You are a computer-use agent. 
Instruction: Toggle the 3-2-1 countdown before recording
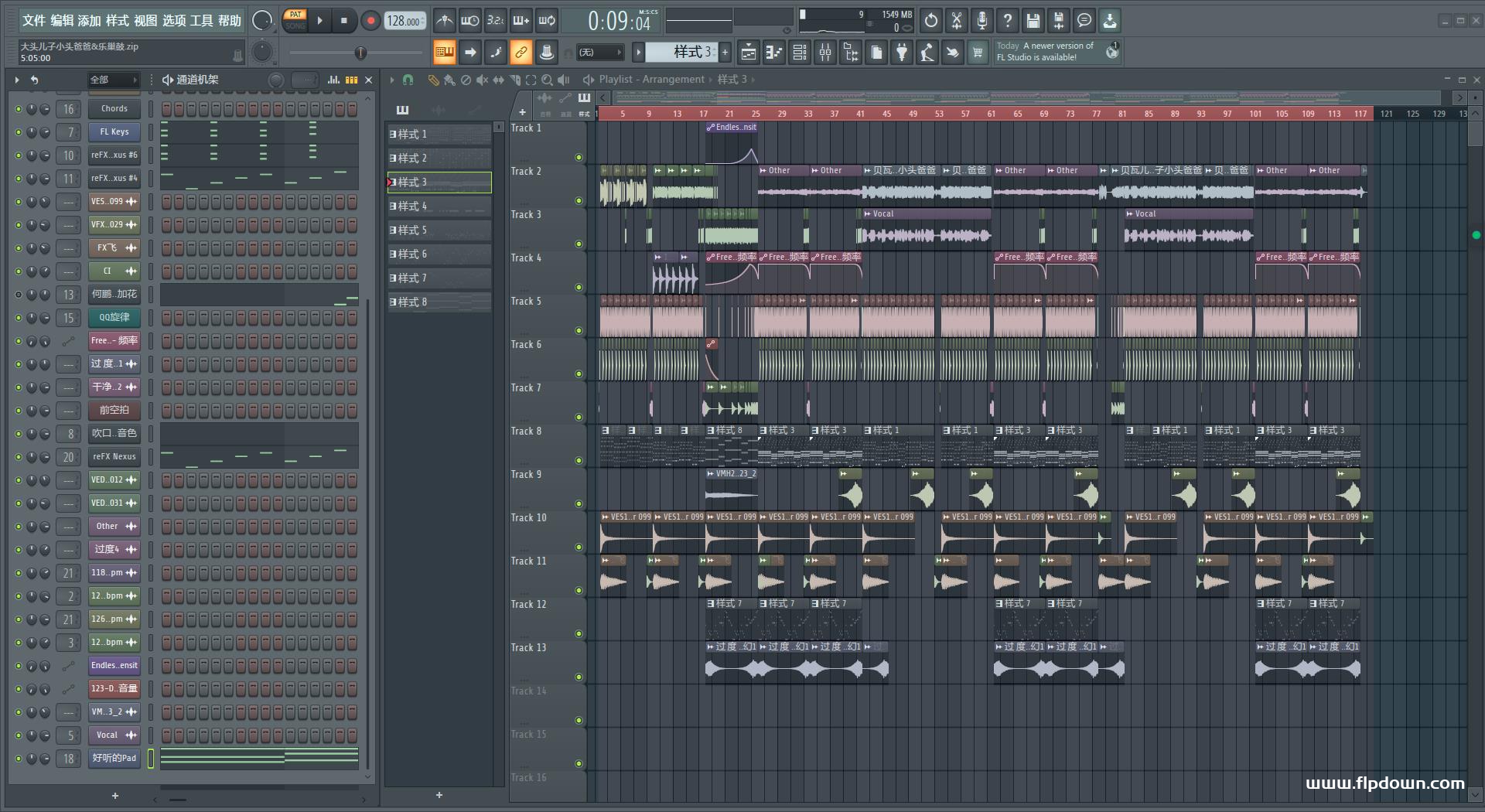pos(495,21)
